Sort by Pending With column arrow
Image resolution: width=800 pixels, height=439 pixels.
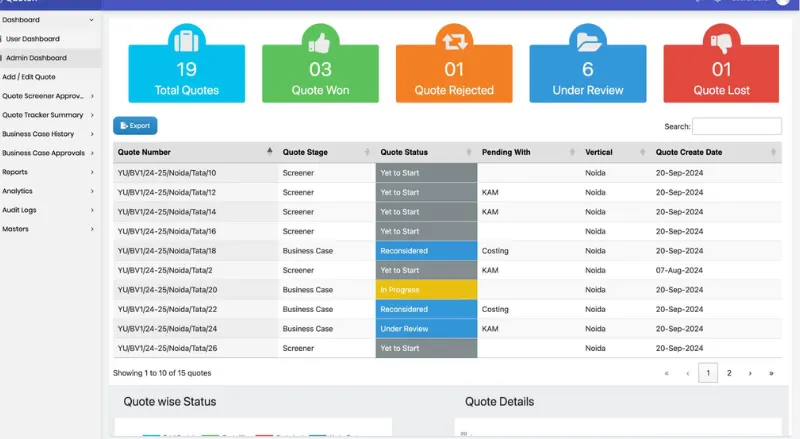[x=572, y=152]
